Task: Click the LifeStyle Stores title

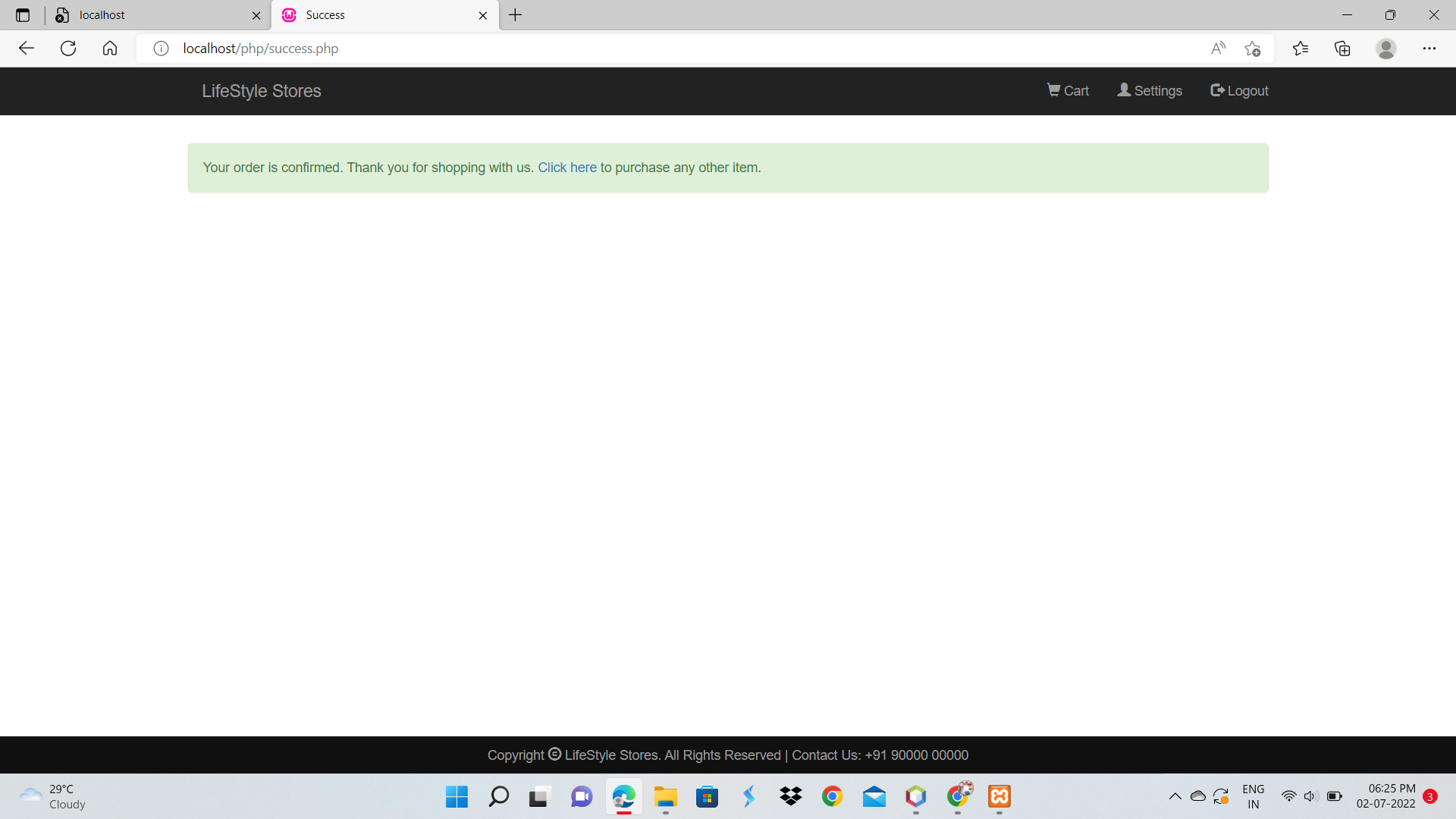Action: point(261,90)
